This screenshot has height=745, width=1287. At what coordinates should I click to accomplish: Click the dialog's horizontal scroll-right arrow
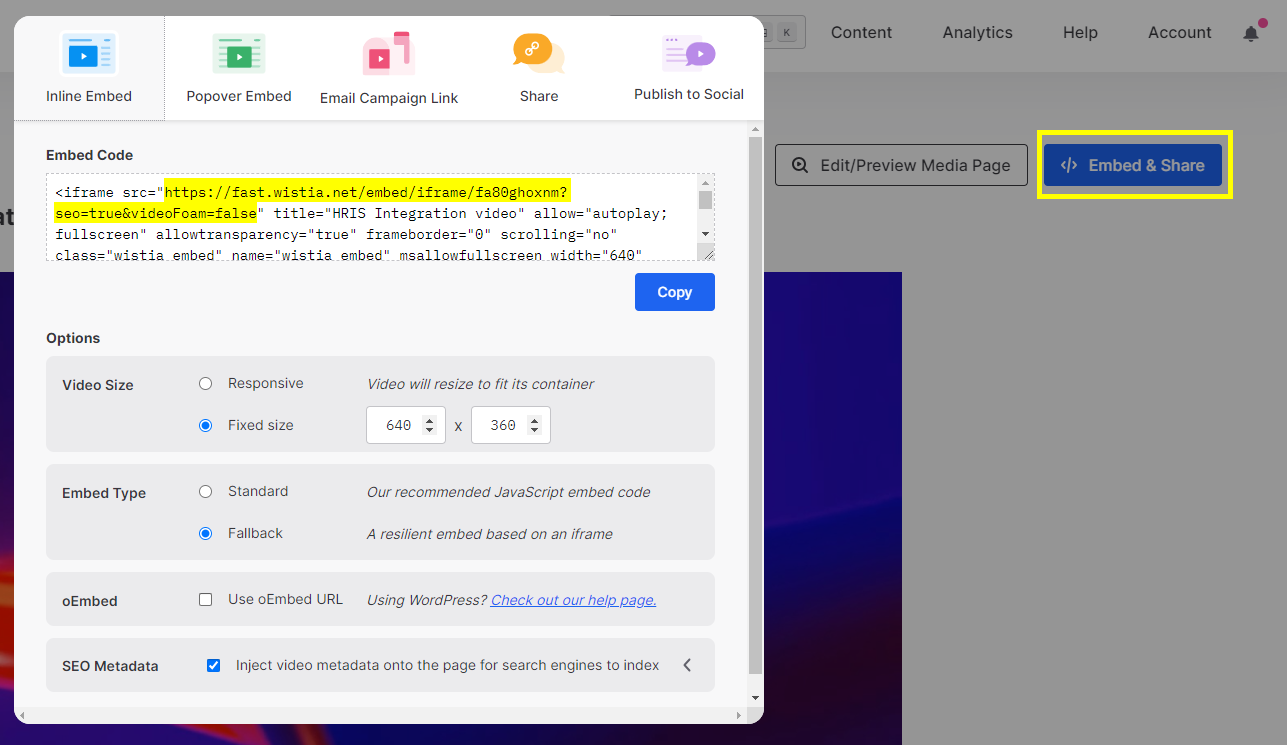[x=739, y=715]
